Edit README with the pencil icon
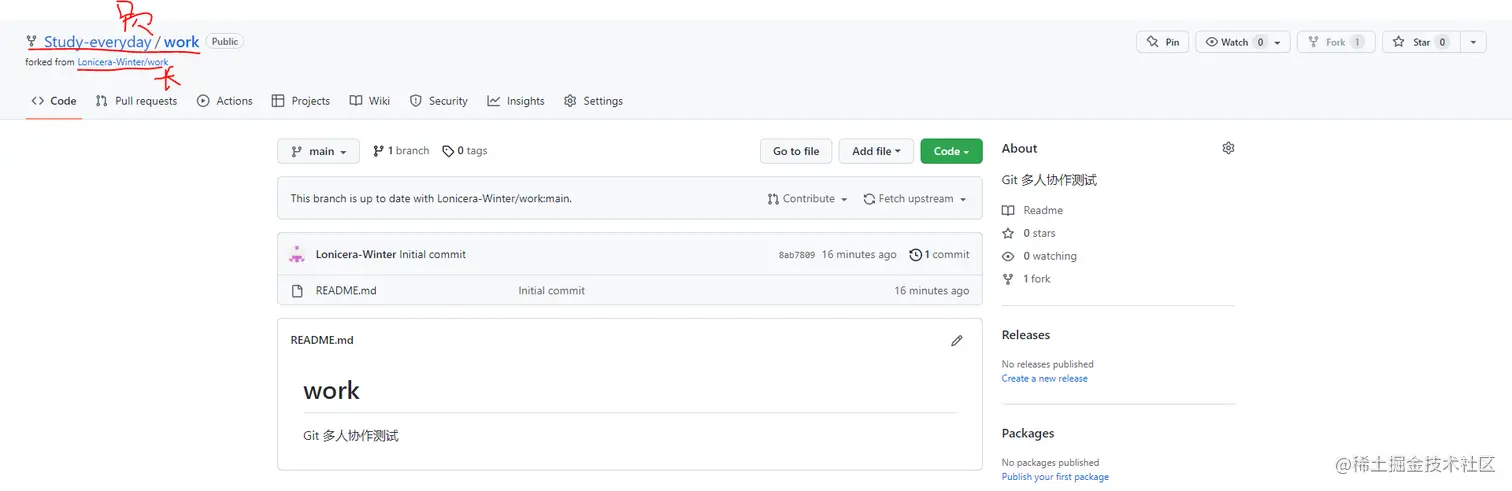The image size is (1512, 491). pyautogui.click(x=957, y=340)
